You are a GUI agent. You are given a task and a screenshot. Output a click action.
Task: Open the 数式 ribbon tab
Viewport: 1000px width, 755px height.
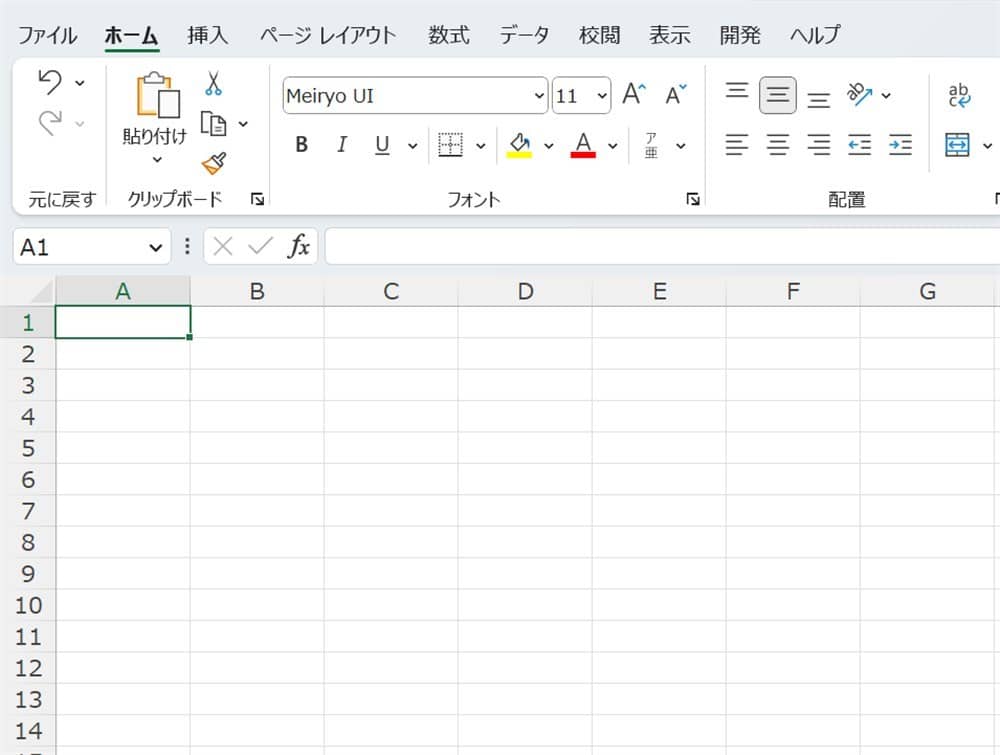pos(449,35)
